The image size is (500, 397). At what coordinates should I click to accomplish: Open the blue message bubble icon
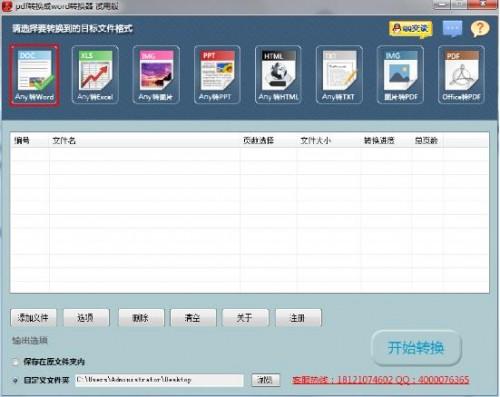coord(452,29)
